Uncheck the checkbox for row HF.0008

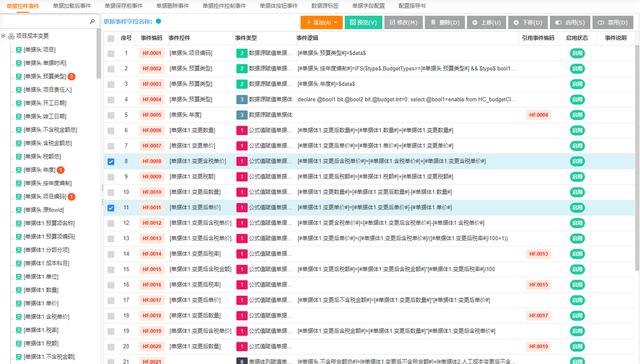pyautogui.click(x=111, y=162)
